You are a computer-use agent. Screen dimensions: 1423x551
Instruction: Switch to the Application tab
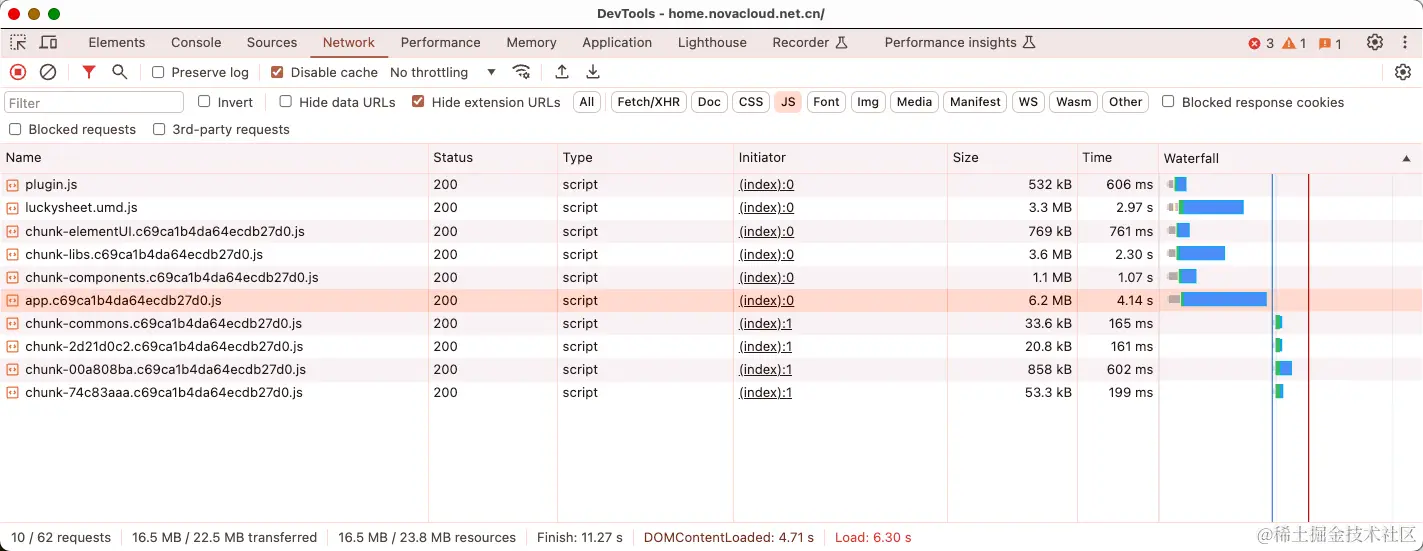click(617, 42)
